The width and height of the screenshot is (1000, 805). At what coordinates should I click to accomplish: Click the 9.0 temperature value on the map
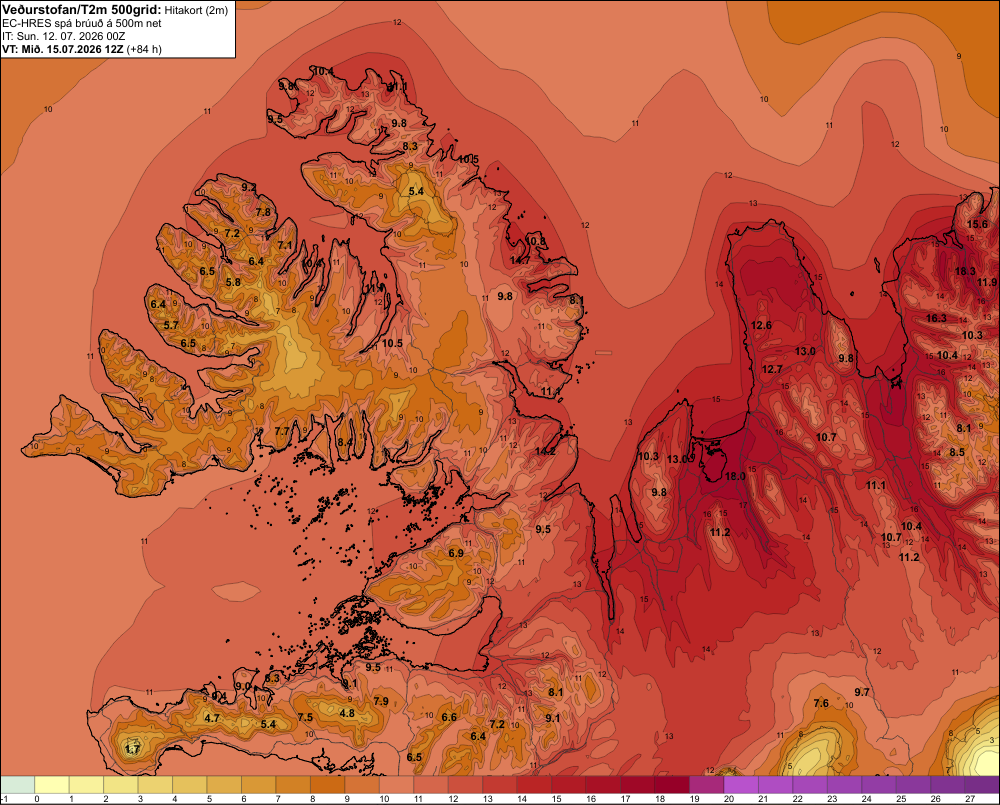coord(243,686)
